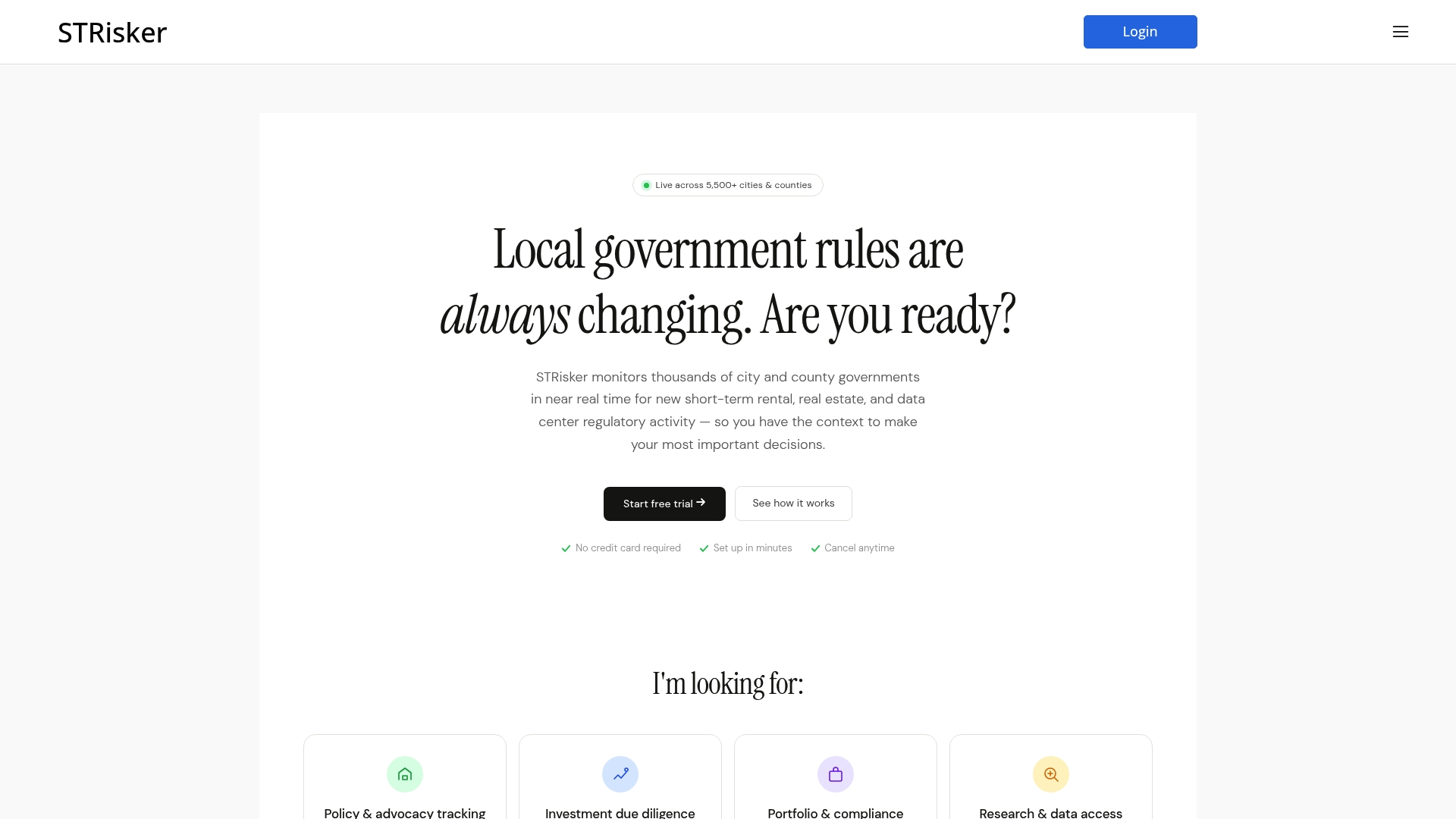
Task: Open the hamburger menu icon
Action: 1400,32
